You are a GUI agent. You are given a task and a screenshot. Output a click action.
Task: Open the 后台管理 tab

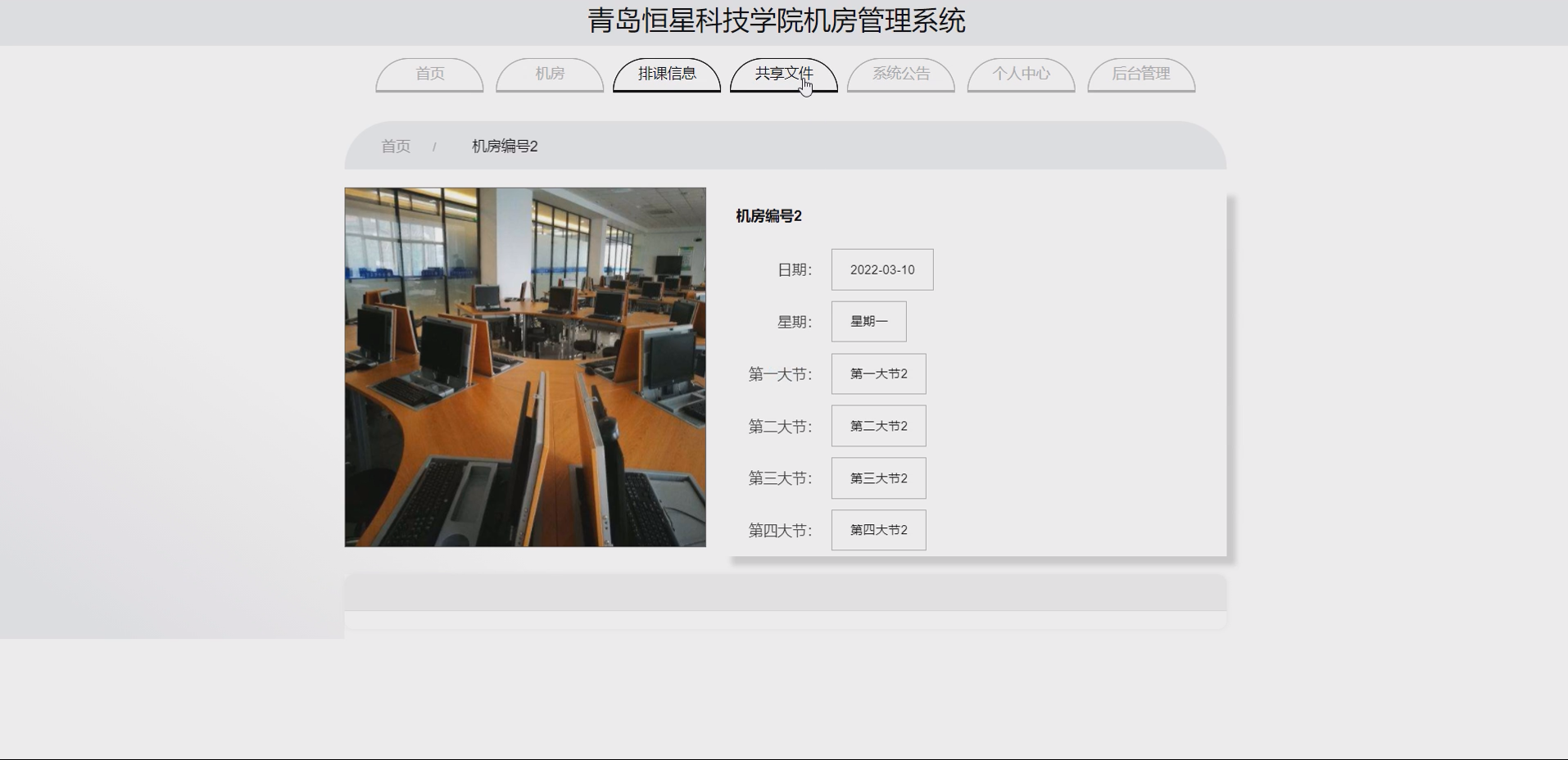(1141, 75)
